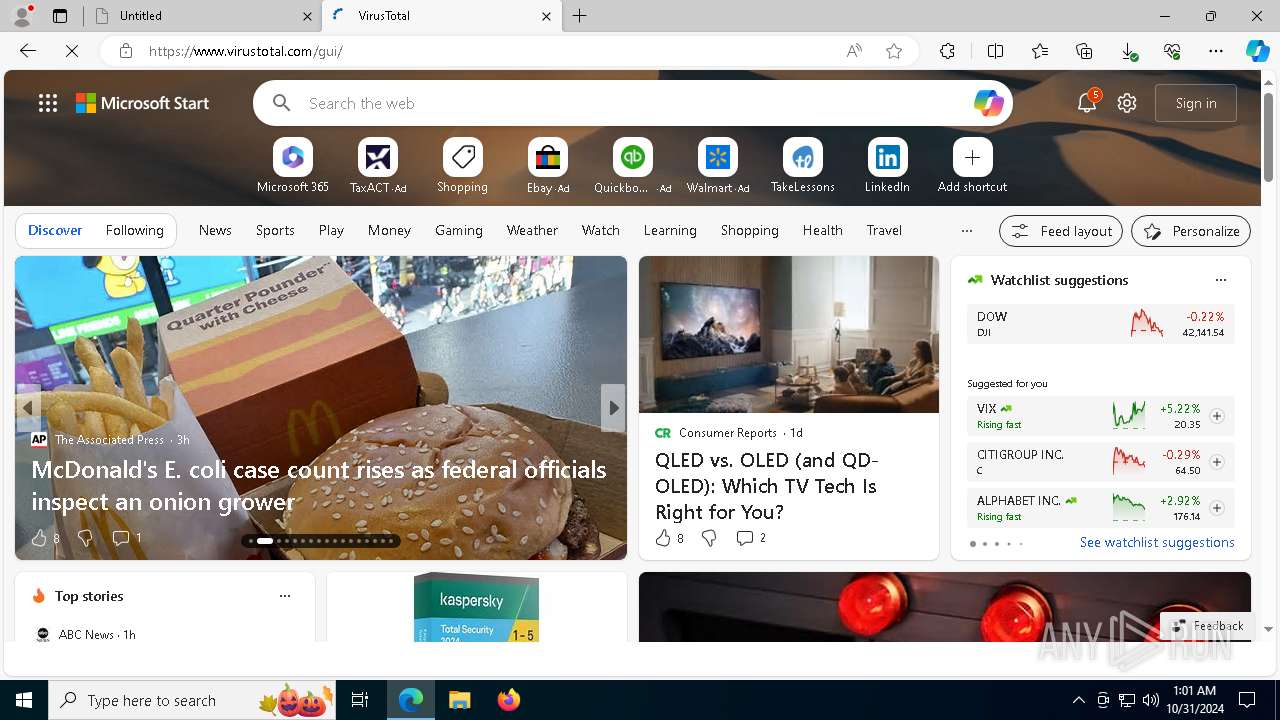
Task: Open Watchlist suggestions card options menu
Action: [x=1220, y=280]
